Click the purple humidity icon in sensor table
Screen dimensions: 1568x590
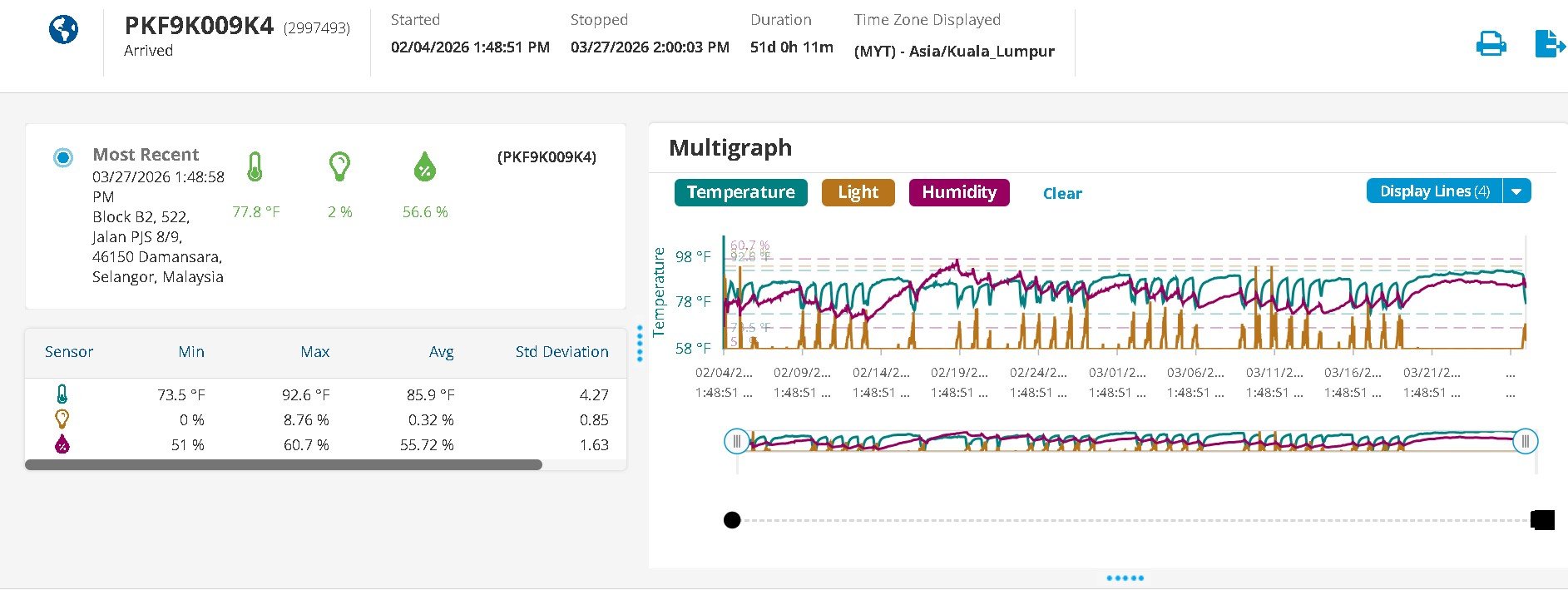62,445
